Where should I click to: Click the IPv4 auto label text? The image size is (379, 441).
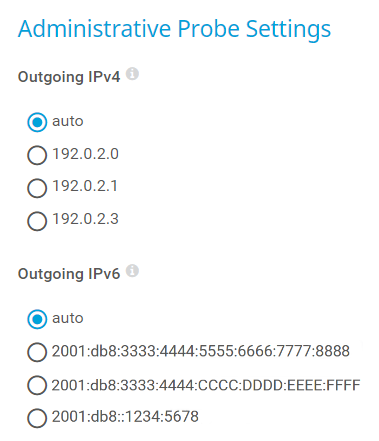point(68,121)
